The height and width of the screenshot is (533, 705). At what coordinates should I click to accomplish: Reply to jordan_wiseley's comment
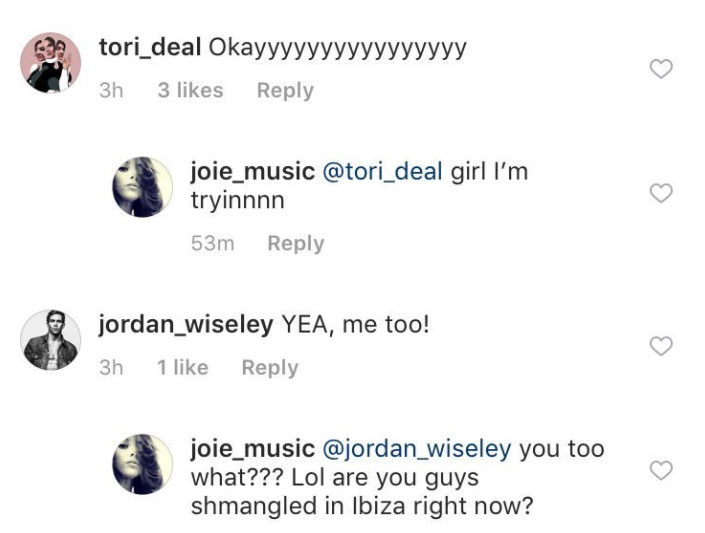coord(270,368)
